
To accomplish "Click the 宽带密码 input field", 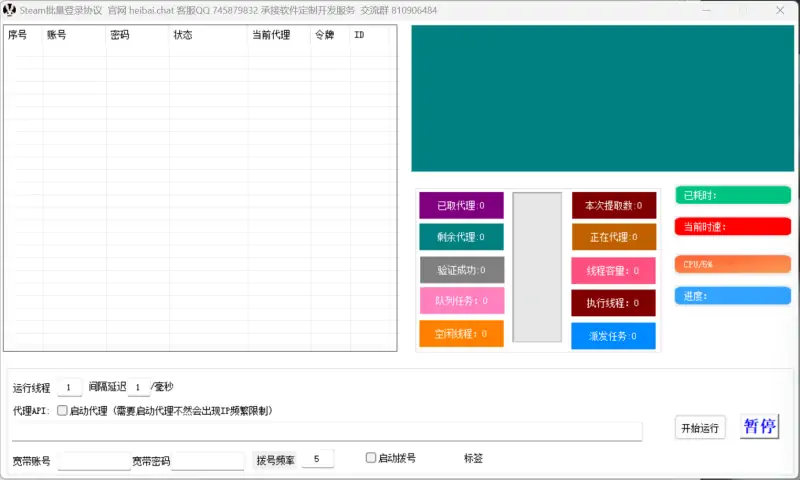I will coord(208,461).
